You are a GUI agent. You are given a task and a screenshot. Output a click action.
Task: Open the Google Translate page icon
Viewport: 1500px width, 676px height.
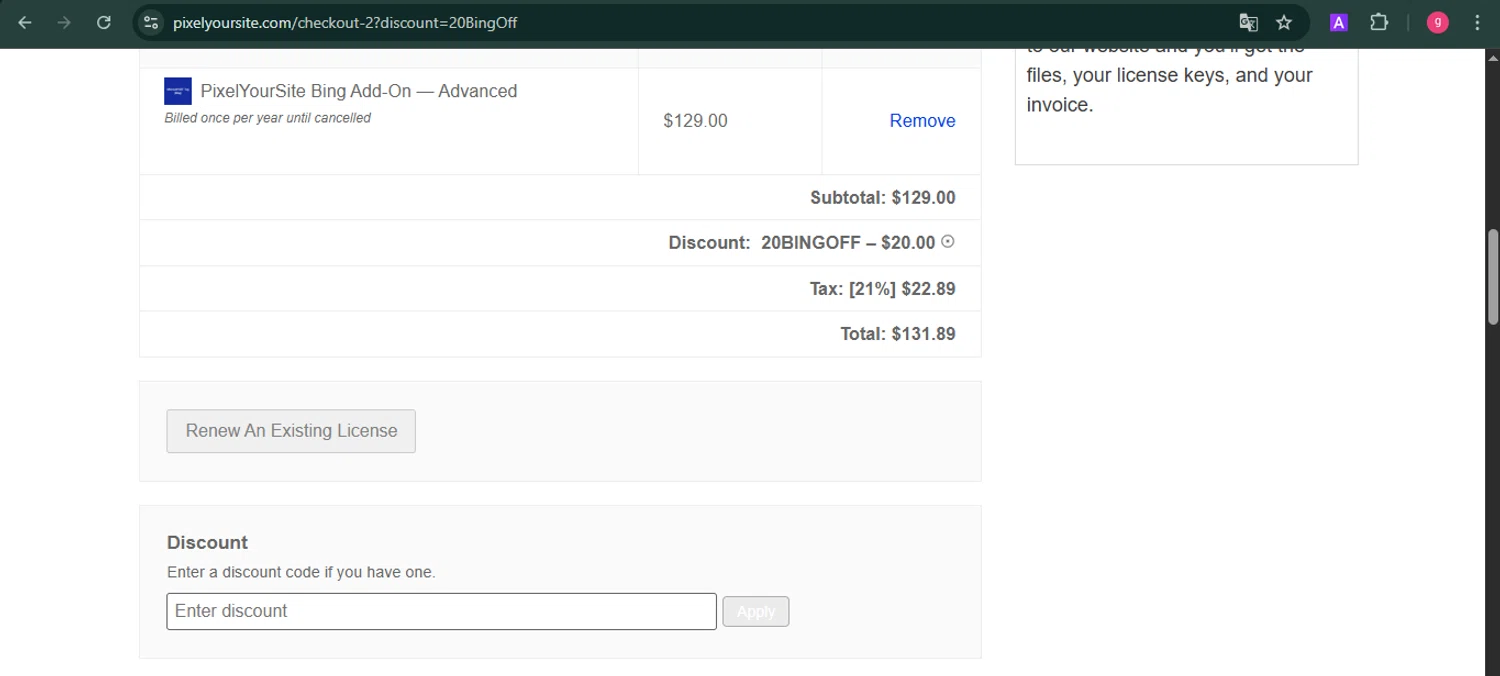pyautogui.click(x=1248, y=22)
